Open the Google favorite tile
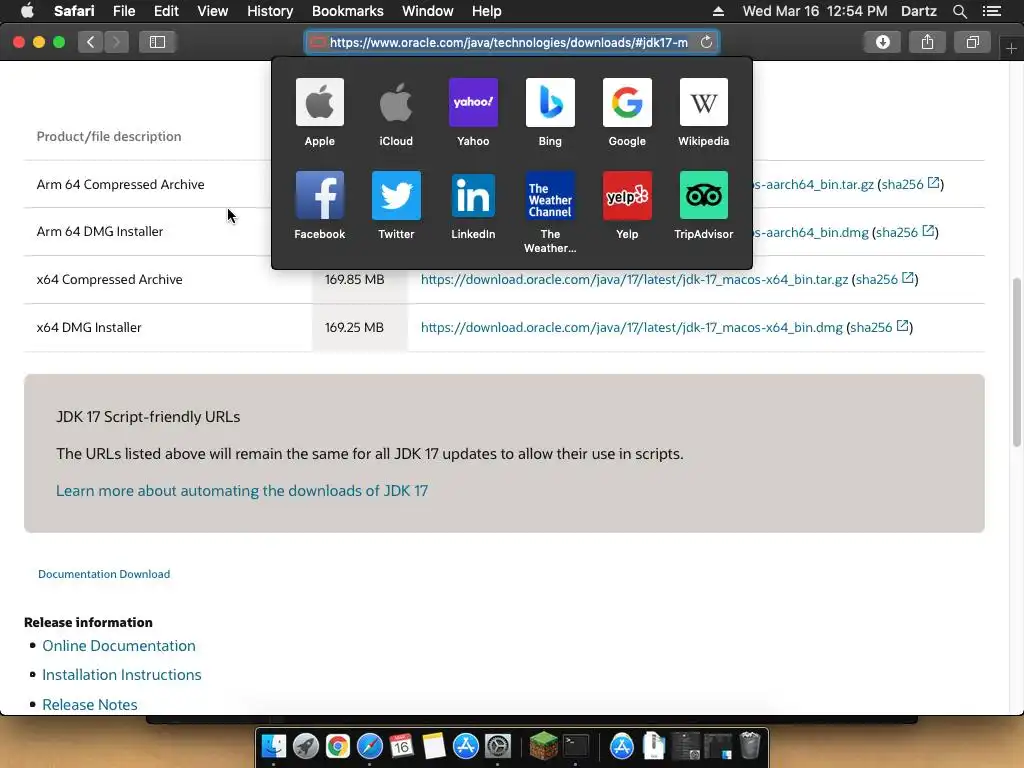 627,102
